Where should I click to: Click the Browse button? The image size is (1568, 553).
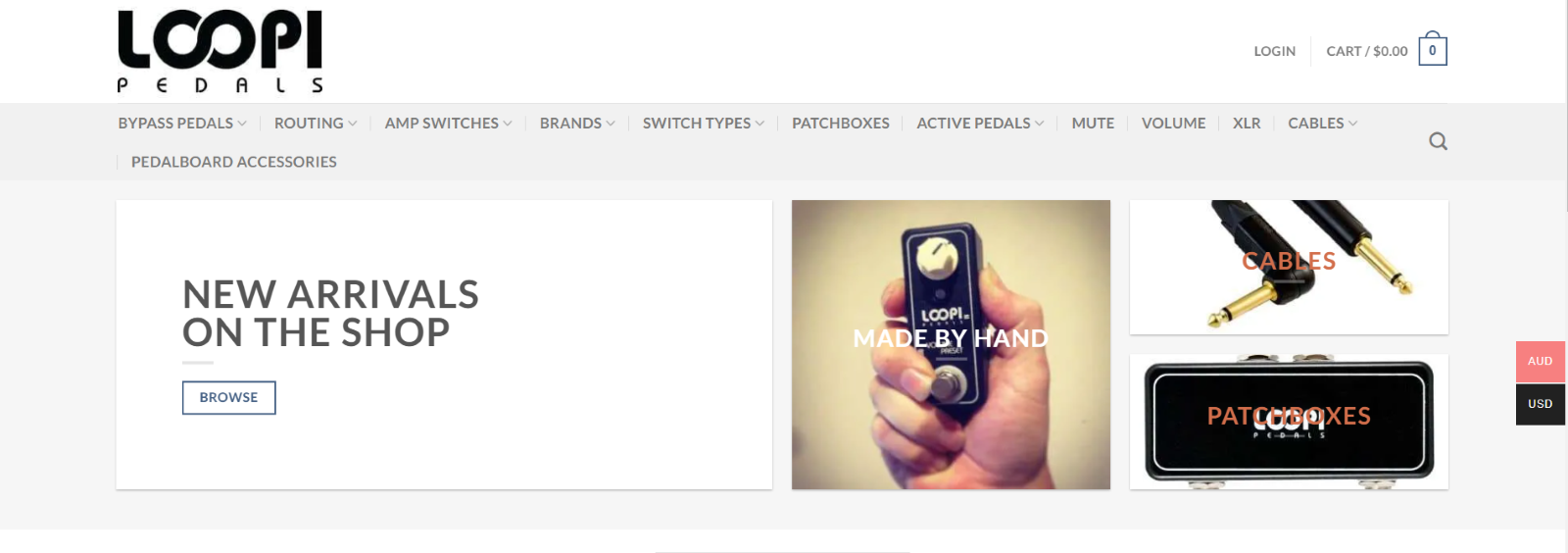[228, 398]
